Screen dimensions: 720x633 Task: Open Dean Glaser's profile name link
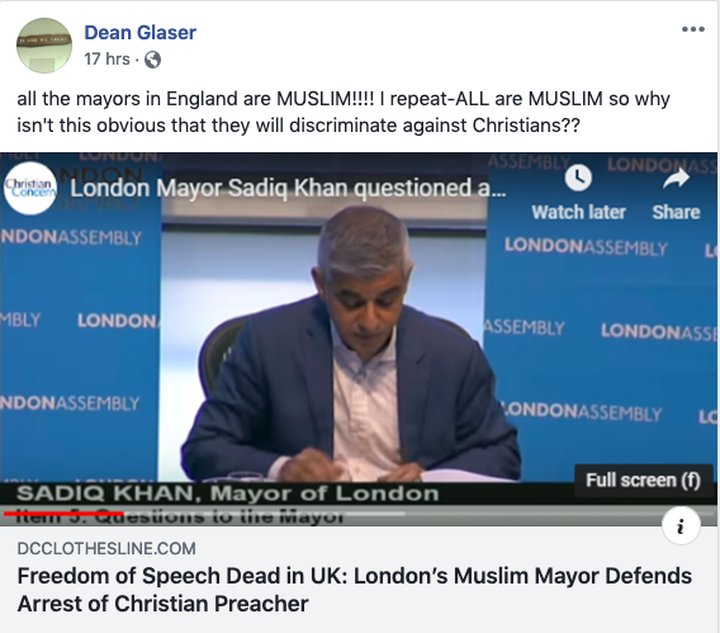coord(140,33)
